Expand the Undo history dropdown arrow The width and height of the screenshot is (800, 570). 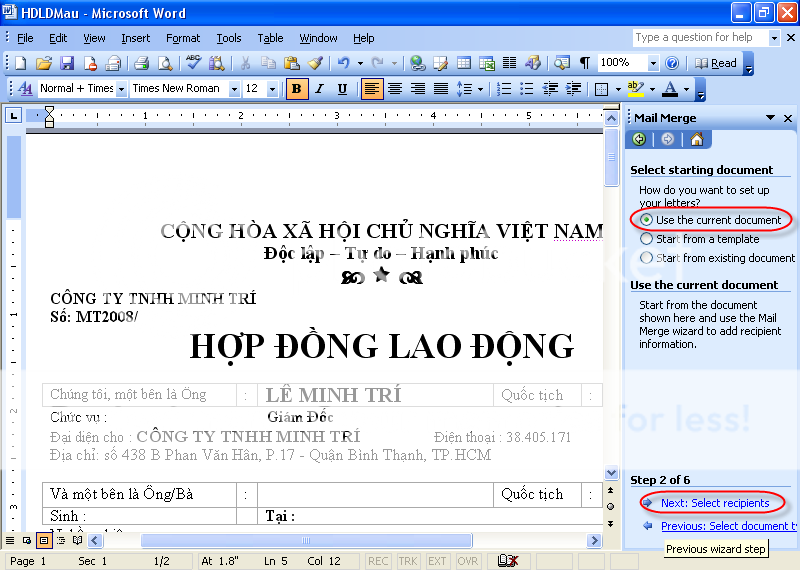pyautogui.click(x=360, y=63)
